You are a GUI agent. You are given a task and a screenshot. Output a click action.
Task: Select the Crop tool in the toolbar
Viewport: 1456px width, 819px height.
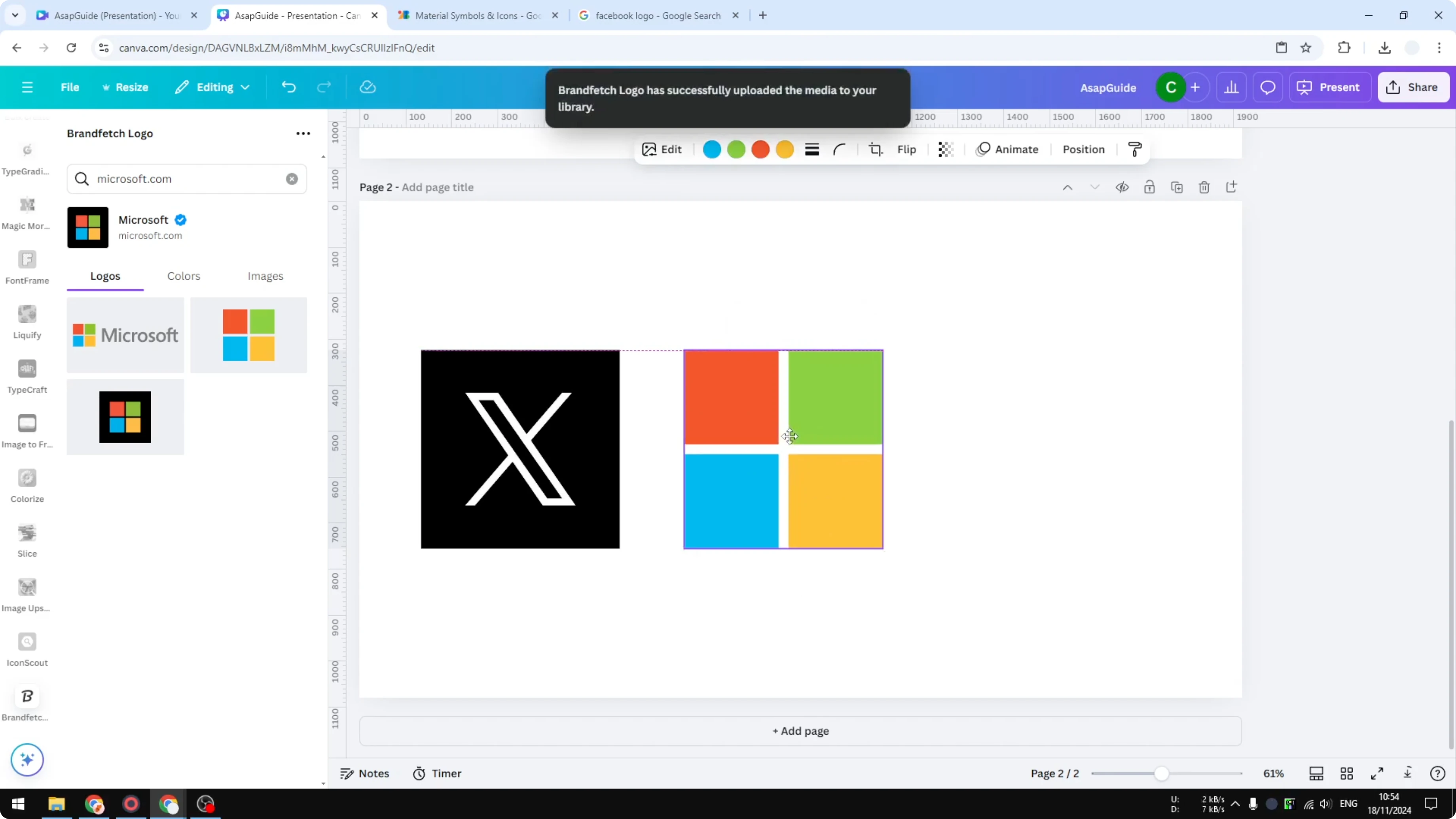coord(876,149)
